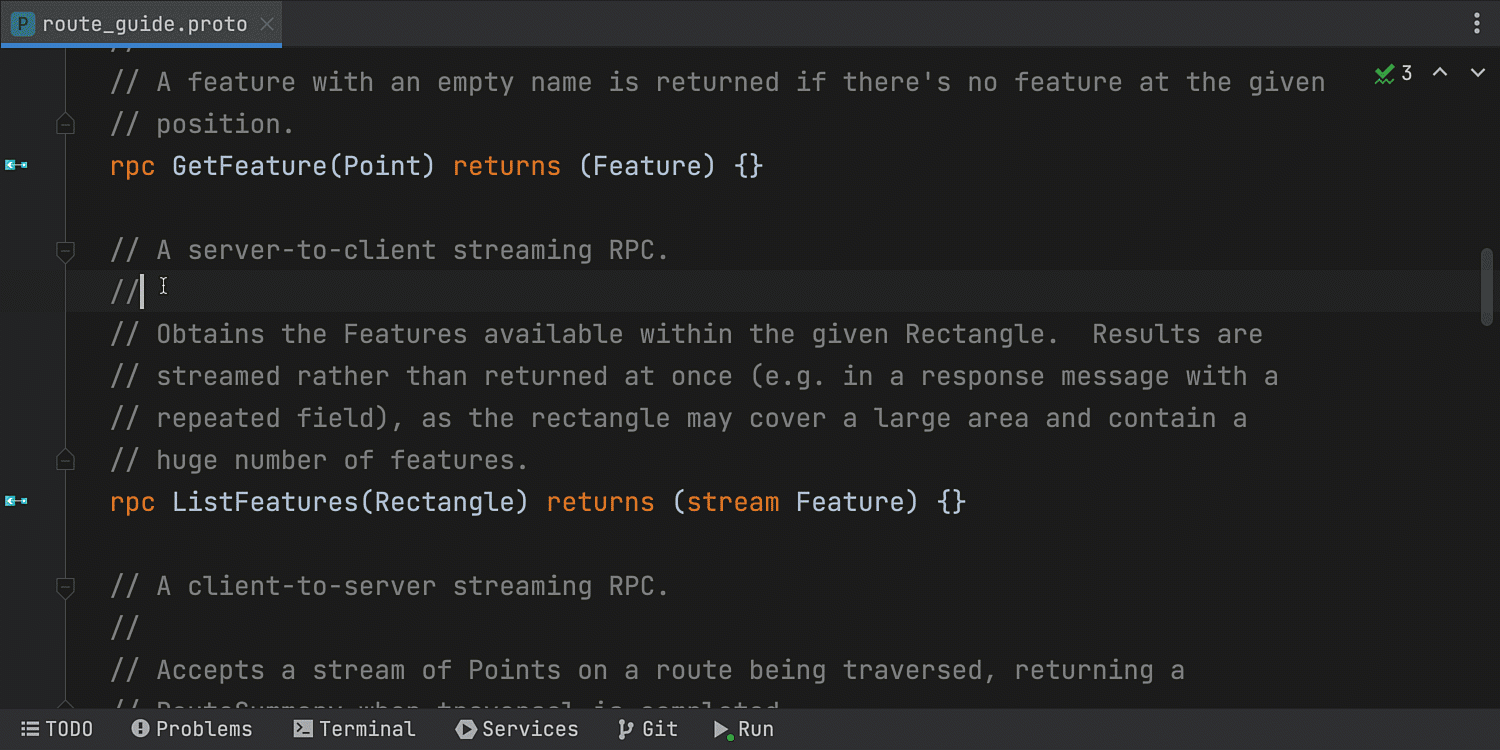Image resolution: width=1500 pixels, height=750 pixels.
Task: Click the proto file icon on the tab
Action: [x=22, y=24]
